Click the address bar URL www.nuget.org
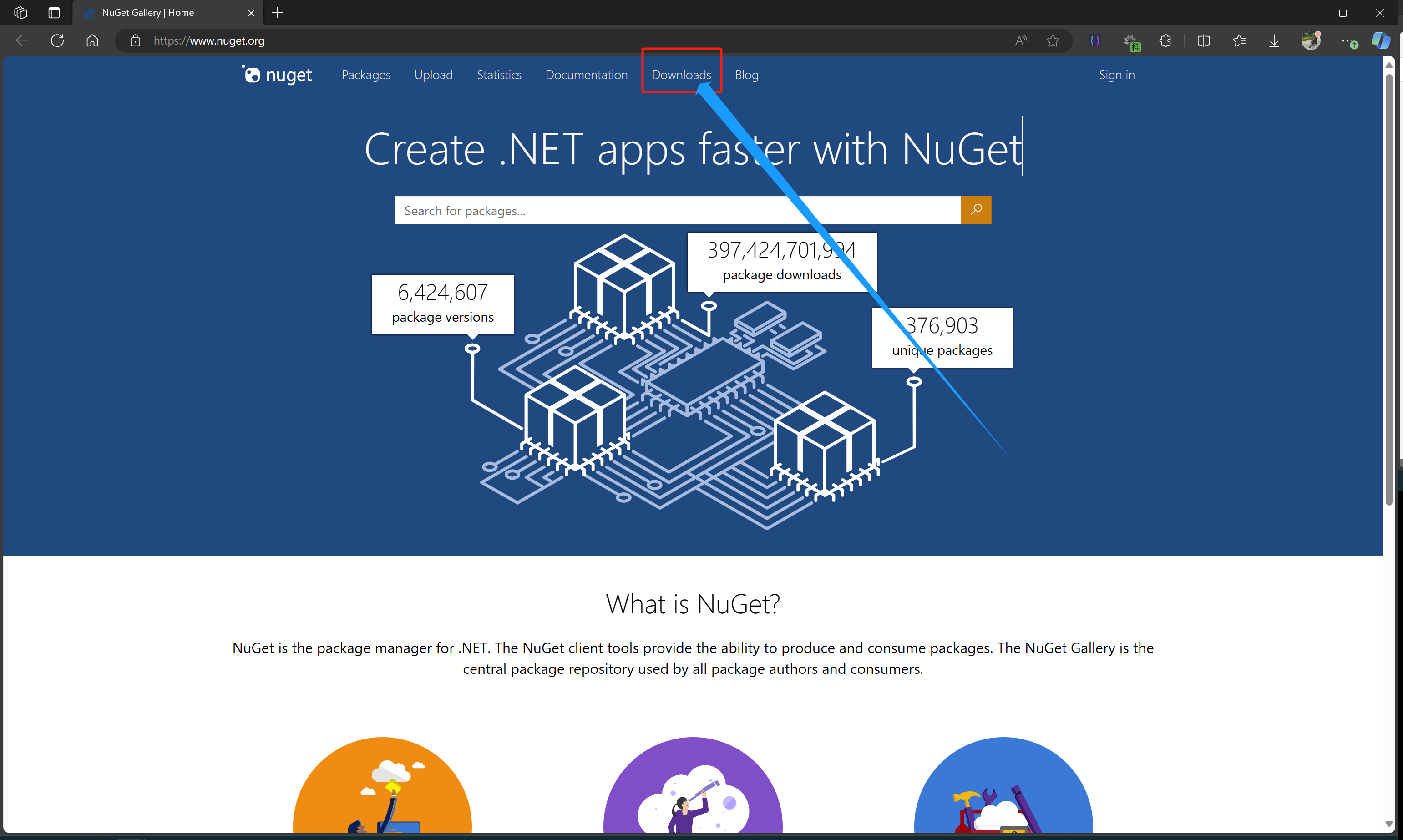Image resolution: width=1403 pixels, height=840 pixels. tap(209, 41)
